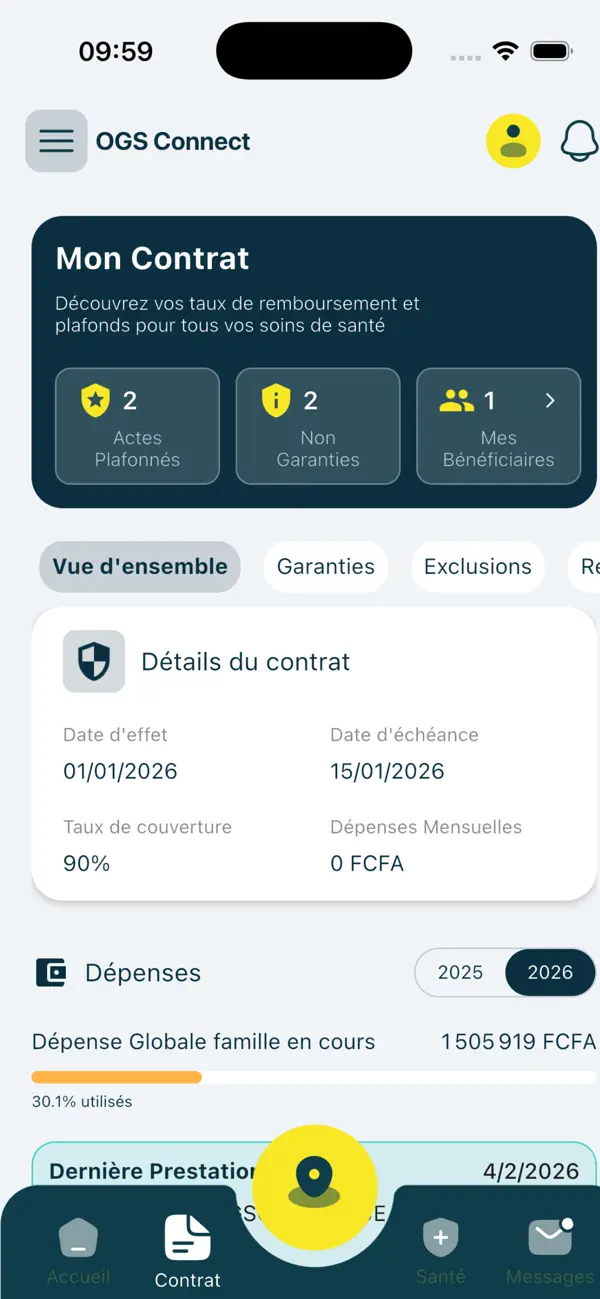600x1299 pixels.
Task: Select the Contrat item in bottom navigation
Action: (x=187, y=1245)
